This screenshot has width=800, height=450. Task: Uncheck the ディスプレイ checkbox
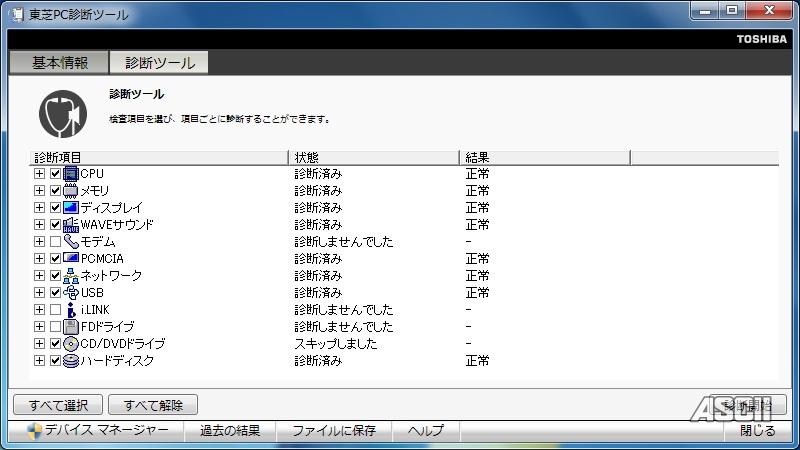click(56, 208)
